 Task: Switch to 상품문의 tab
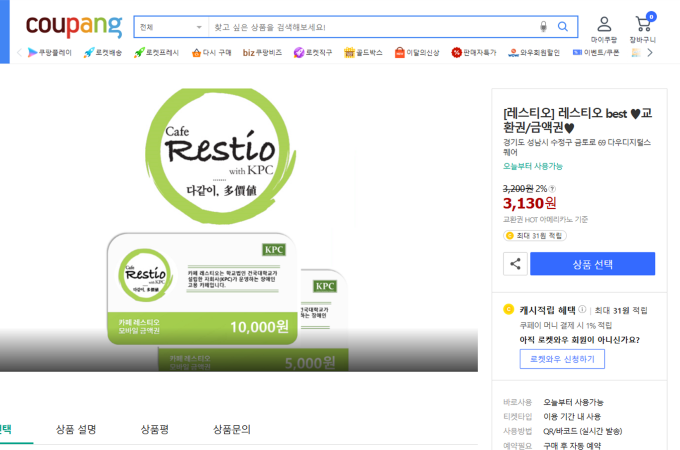(232, 429)
